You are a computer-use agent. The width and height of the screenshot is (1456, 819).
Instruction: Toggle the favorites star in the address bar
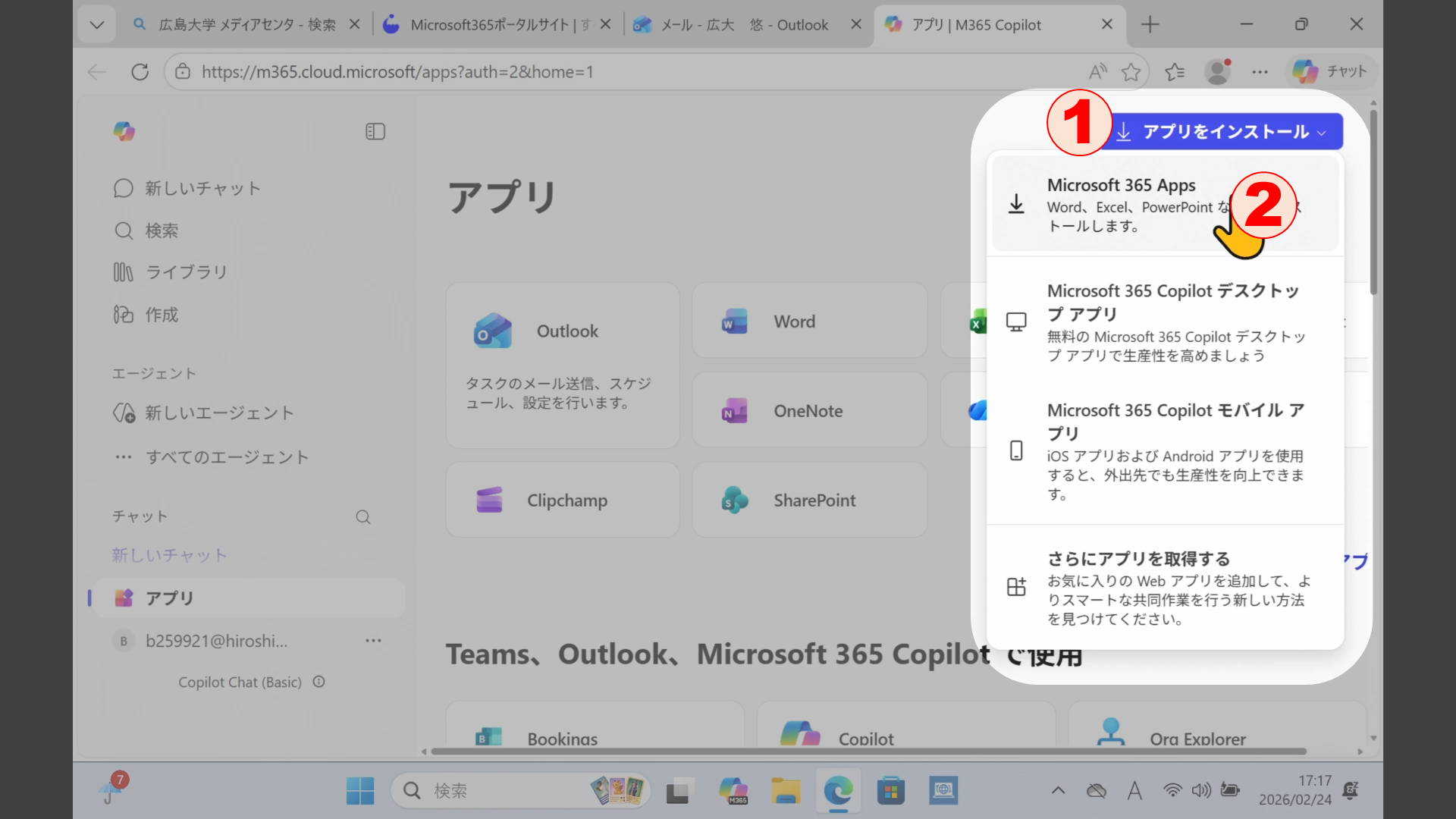point(1131,71)
